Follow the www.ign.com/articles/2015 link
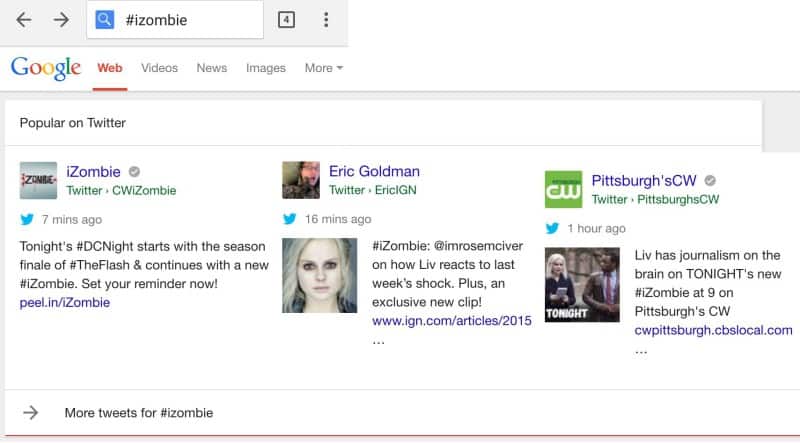The image size is (800, 443). pyautogui.click(x=452, y=321)
